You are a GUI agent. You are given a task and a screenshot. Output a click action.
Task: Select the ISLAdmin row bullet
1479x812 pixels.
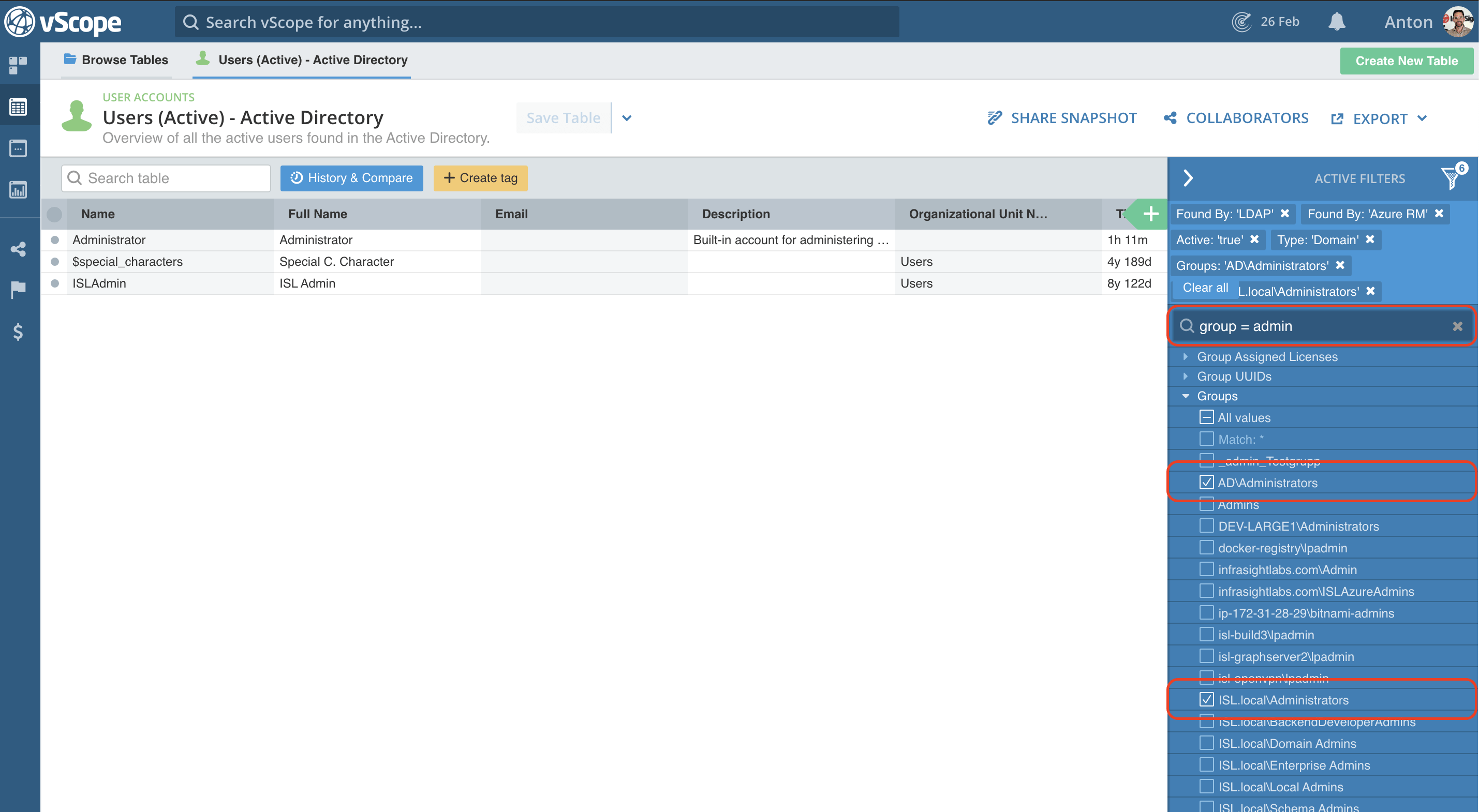tap(54, 283)
